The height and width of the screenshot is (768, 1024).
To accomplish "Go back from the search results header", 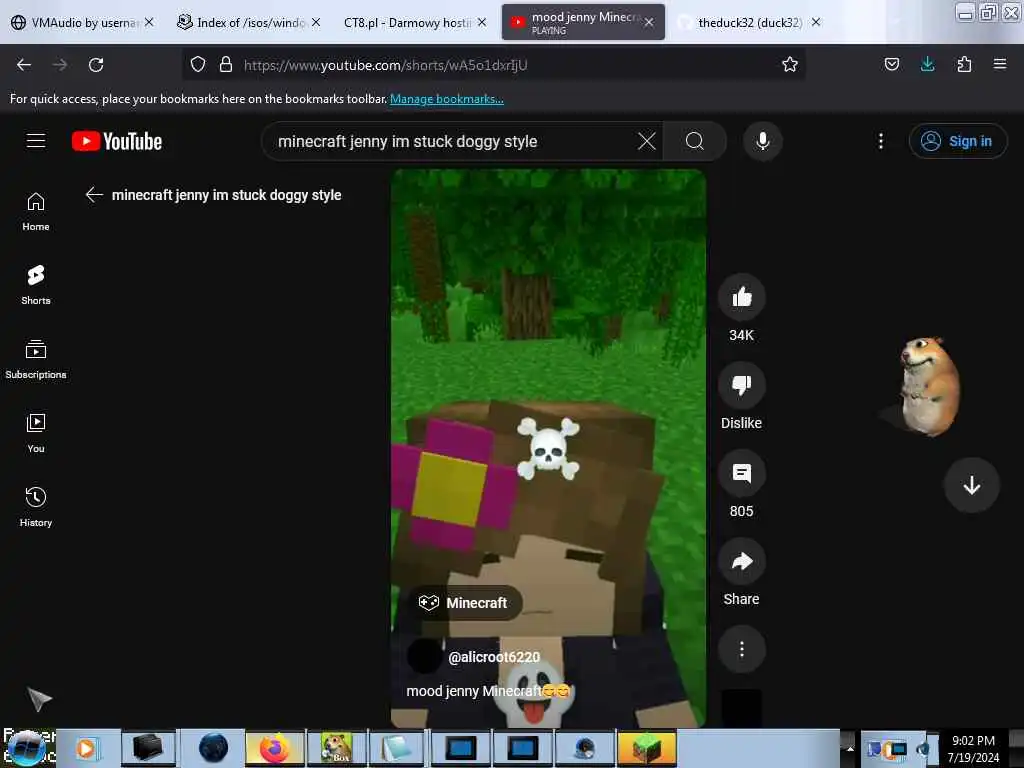I will (95, 195).
